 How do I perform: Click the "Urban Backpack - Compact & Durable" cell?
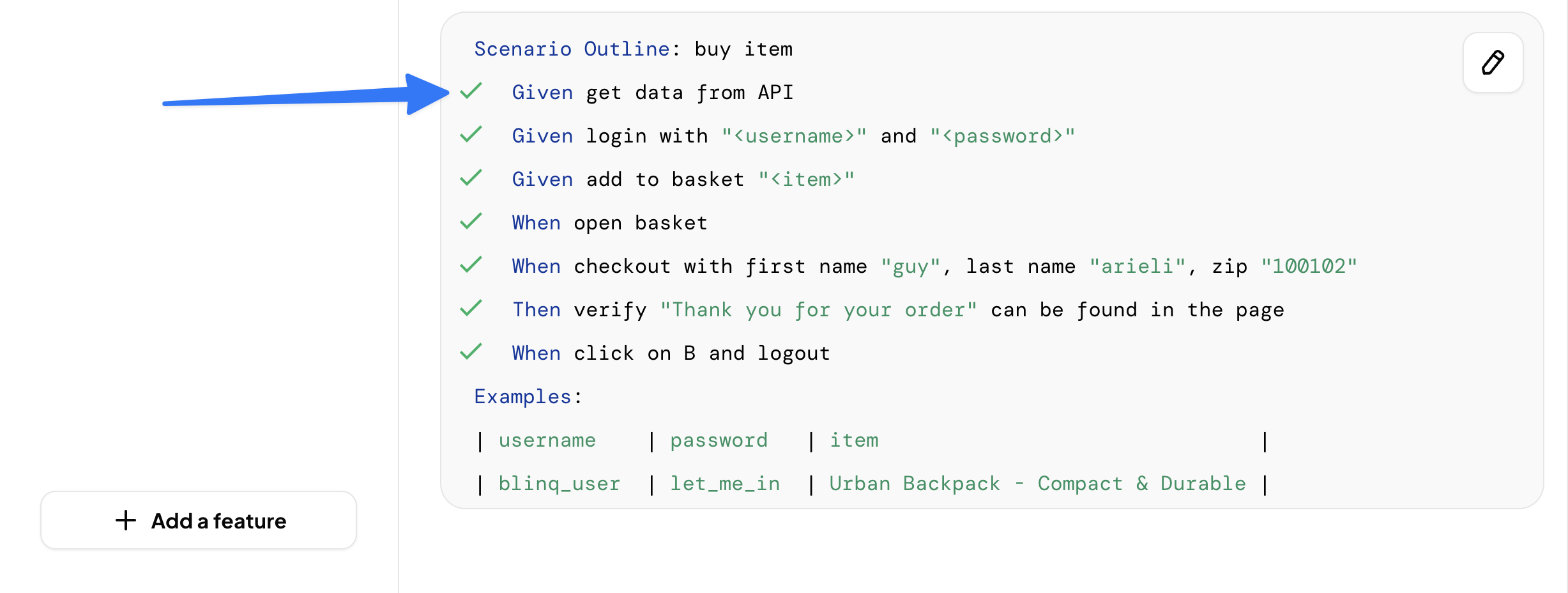point(1037,484)
